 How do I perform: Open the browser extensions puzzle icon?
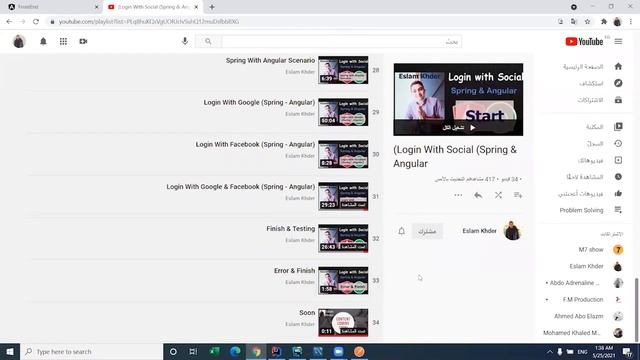[604, 22]
